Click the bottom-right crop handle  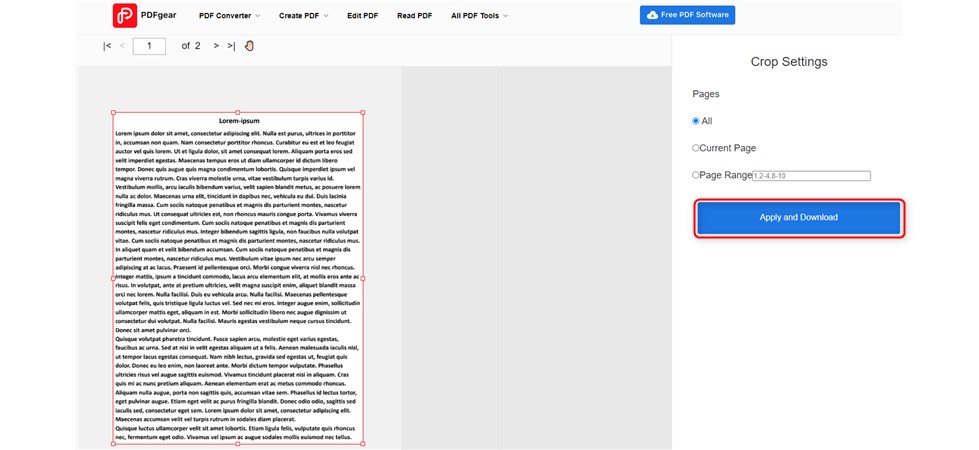tap(363, 444)
